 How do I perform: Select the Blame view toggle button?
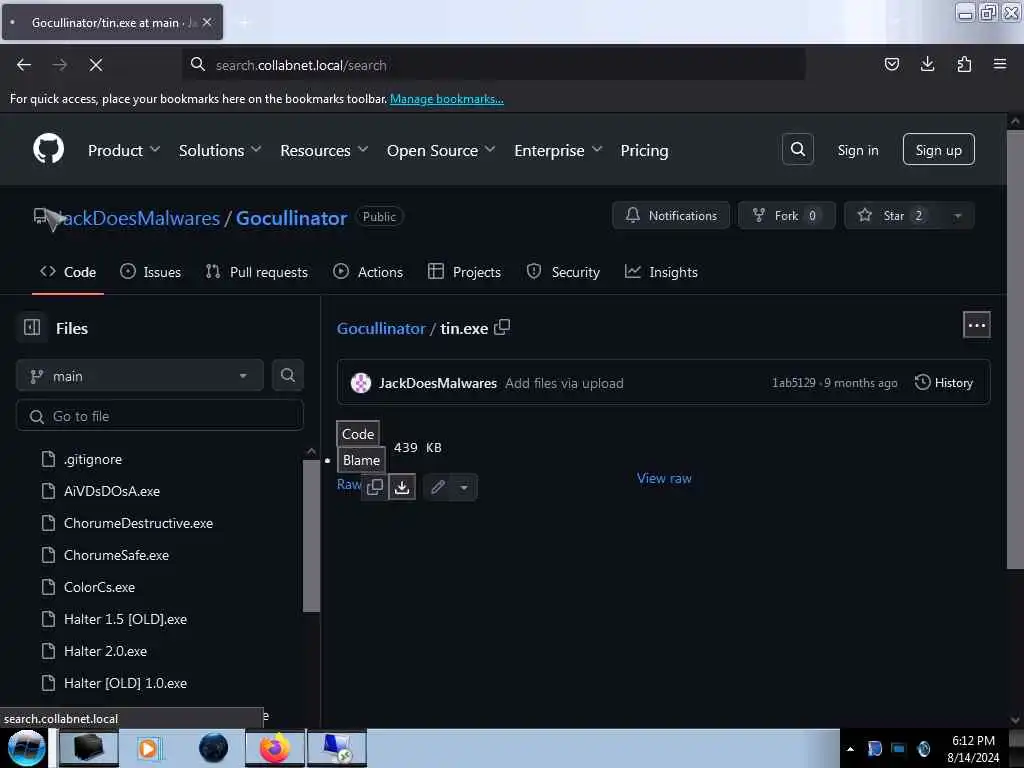pyautogui.click(x=361, y=460)
